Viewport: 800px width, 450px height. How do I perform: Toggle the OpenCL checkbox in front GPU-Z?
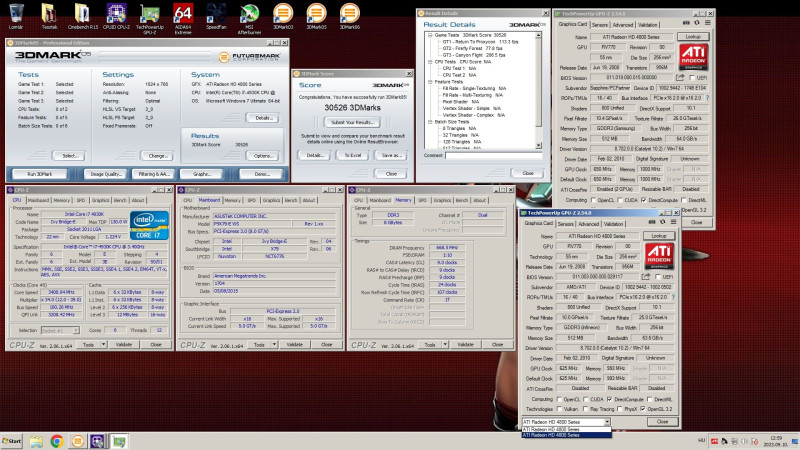coord(560,399)
